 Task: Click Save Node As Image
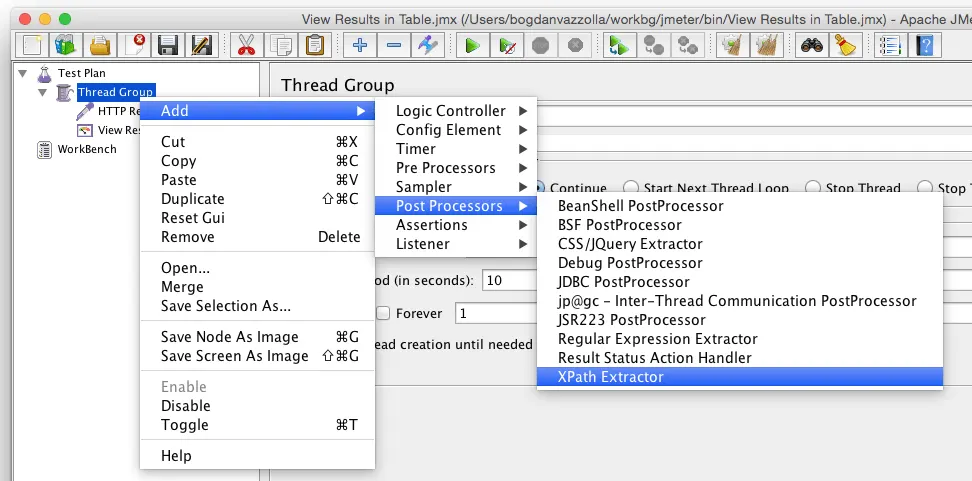coord(257,337)
